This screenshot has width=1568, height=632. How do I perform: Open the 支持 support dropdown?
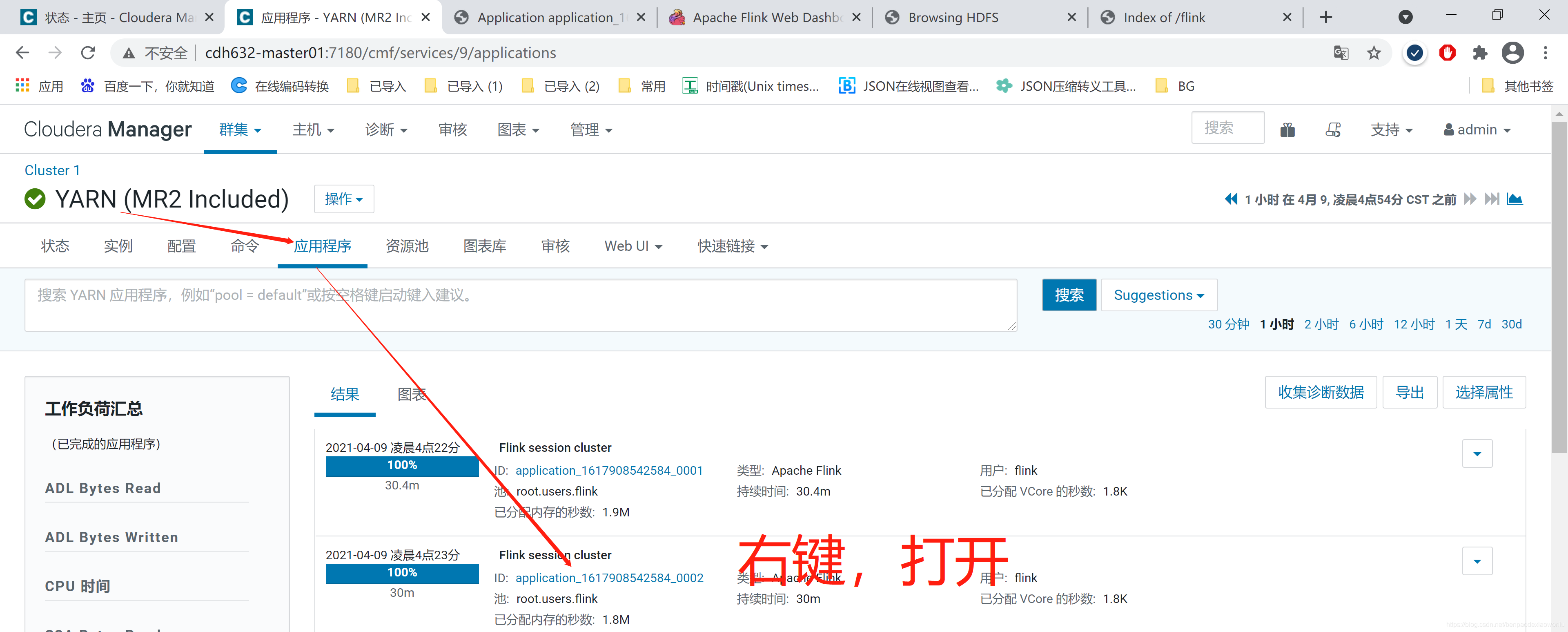pos(1392,130)
